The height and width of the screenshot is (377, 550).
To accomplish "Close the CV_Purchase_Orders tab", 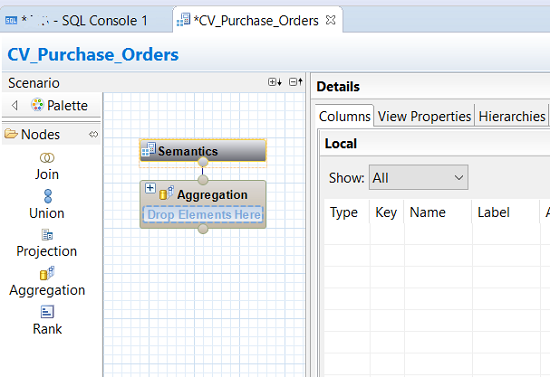I will point(330,20).
